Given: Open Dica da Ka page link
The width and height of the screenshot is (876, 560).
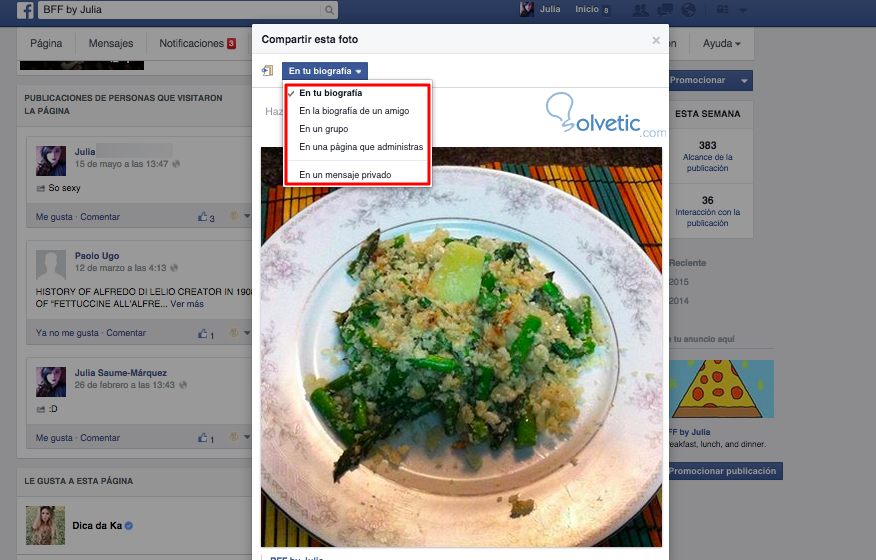Looking at the screenshot, I should [x=97, y=525].
